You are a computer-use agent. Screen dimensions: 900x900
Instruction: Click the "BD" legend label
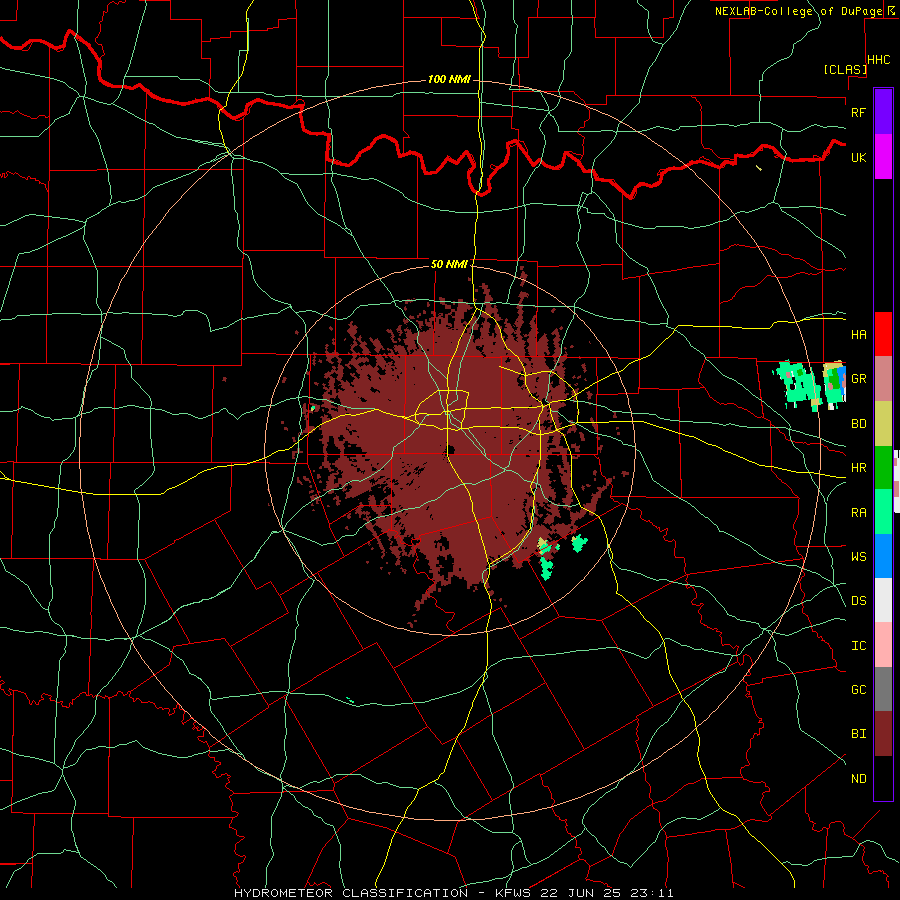click(858, 424)
